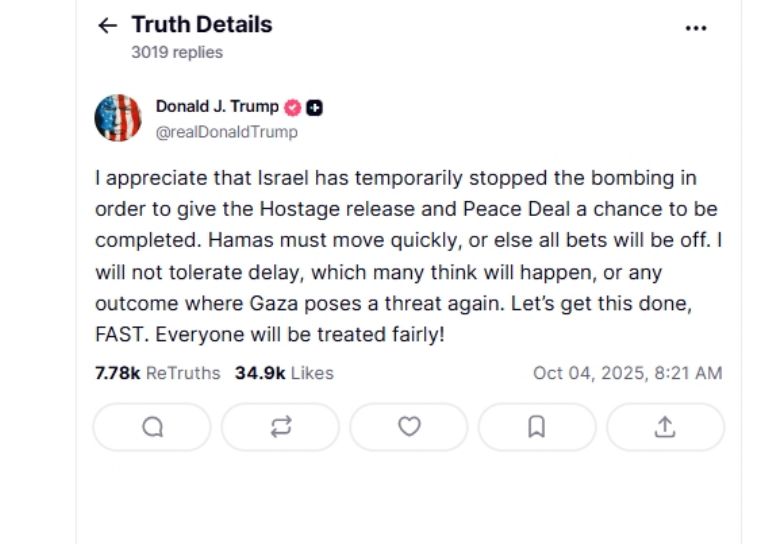The image size is (768, 544).
Task: Click the red verified badge icon
Action: pos(293,108)
